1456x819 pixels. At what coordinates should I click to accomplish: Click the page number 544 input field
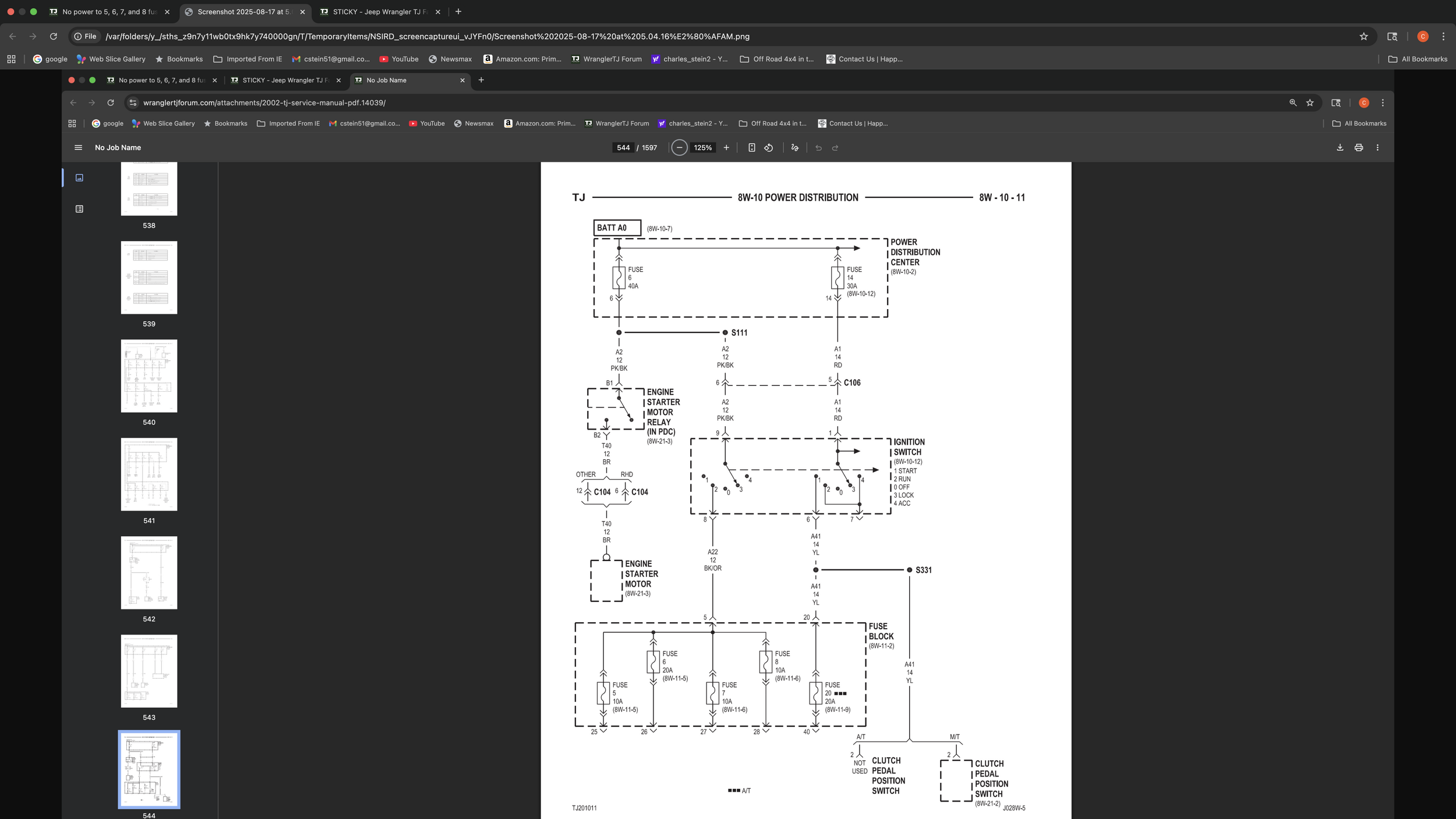pos(623,148)
